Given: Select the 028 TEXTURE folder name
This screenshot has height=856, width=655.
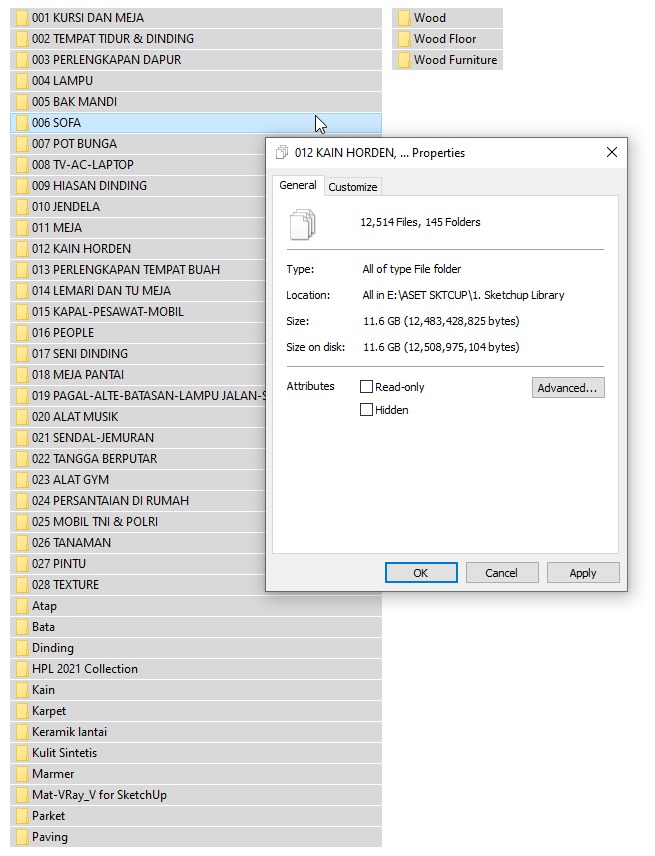Looking at the screenshot, I should (65, 585).
